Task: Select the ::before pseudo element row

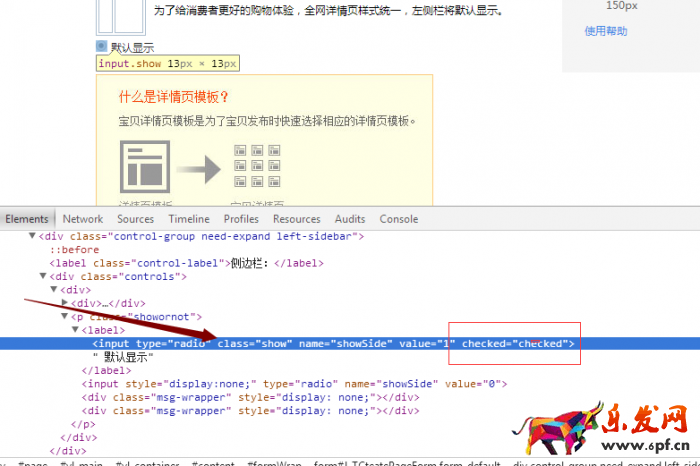Action: point(75,250)
